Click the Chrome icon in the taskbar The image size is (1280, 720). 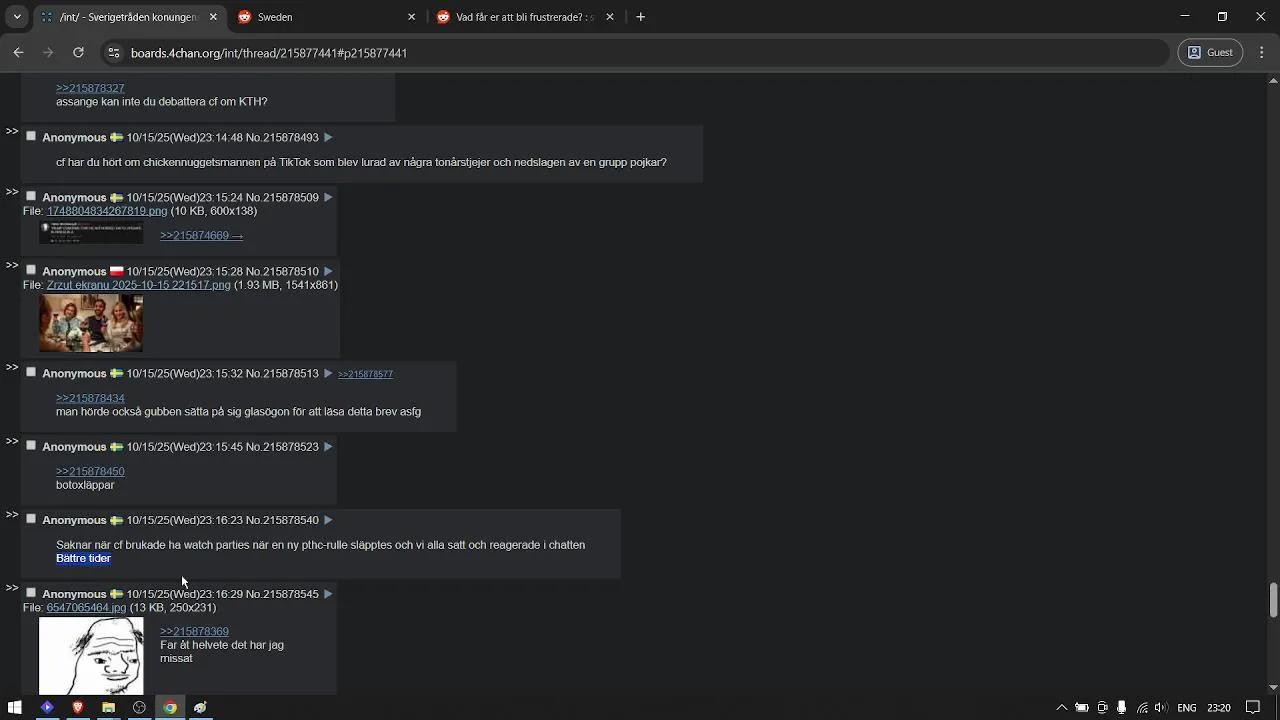[170, 707]
